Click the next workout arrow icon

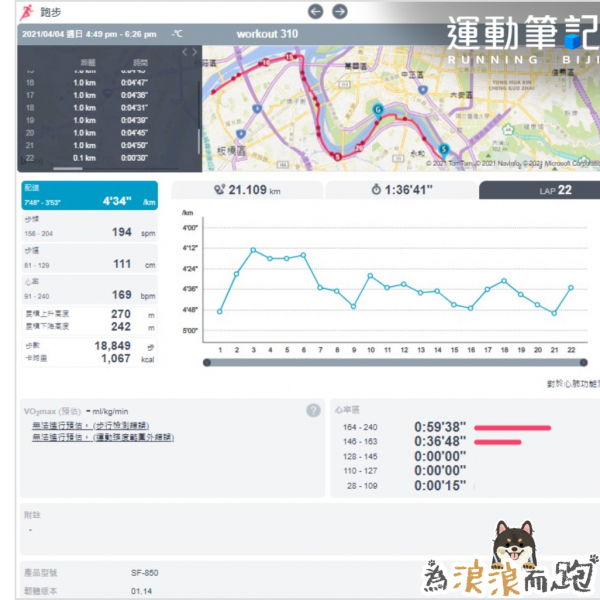pyautogui.click(x=340, y=12)
